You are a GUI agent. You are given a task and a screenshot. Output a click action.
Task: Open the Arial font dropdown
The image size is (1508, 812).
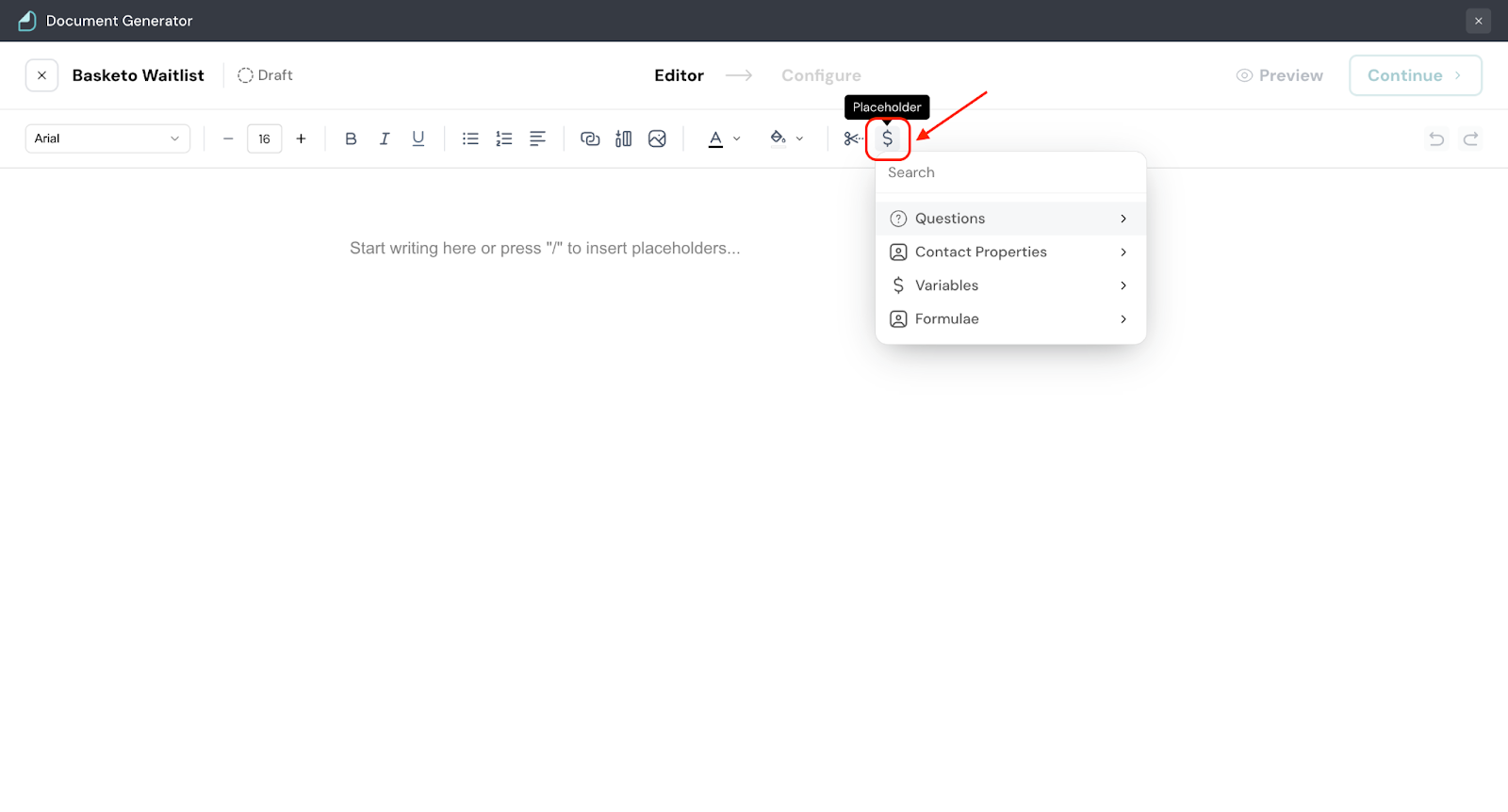tap(107, 138)
